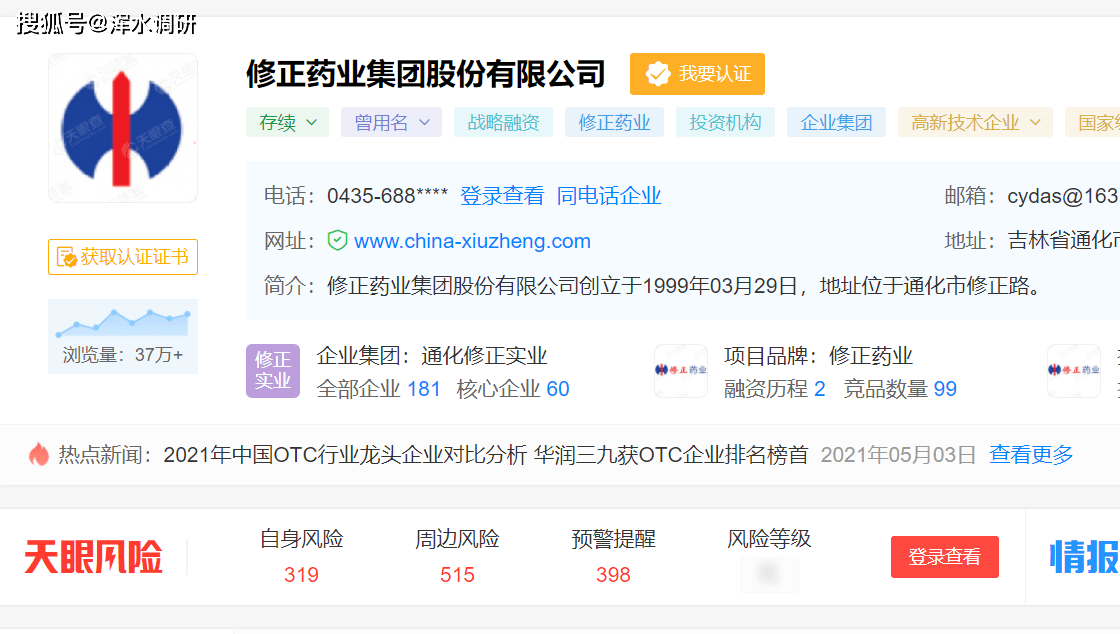Open the 通化修正实业 enterprise group
This screenshot has width=1120, height=634.
[484, 356]
